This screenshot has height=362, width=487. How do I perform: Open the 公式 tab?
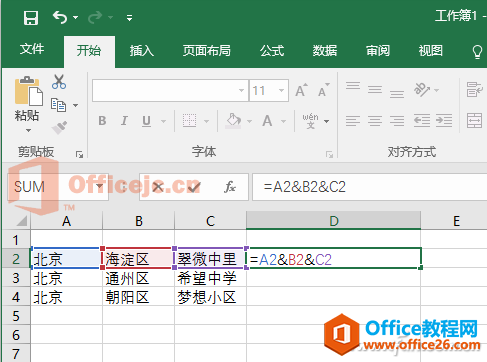click(272, 51)
